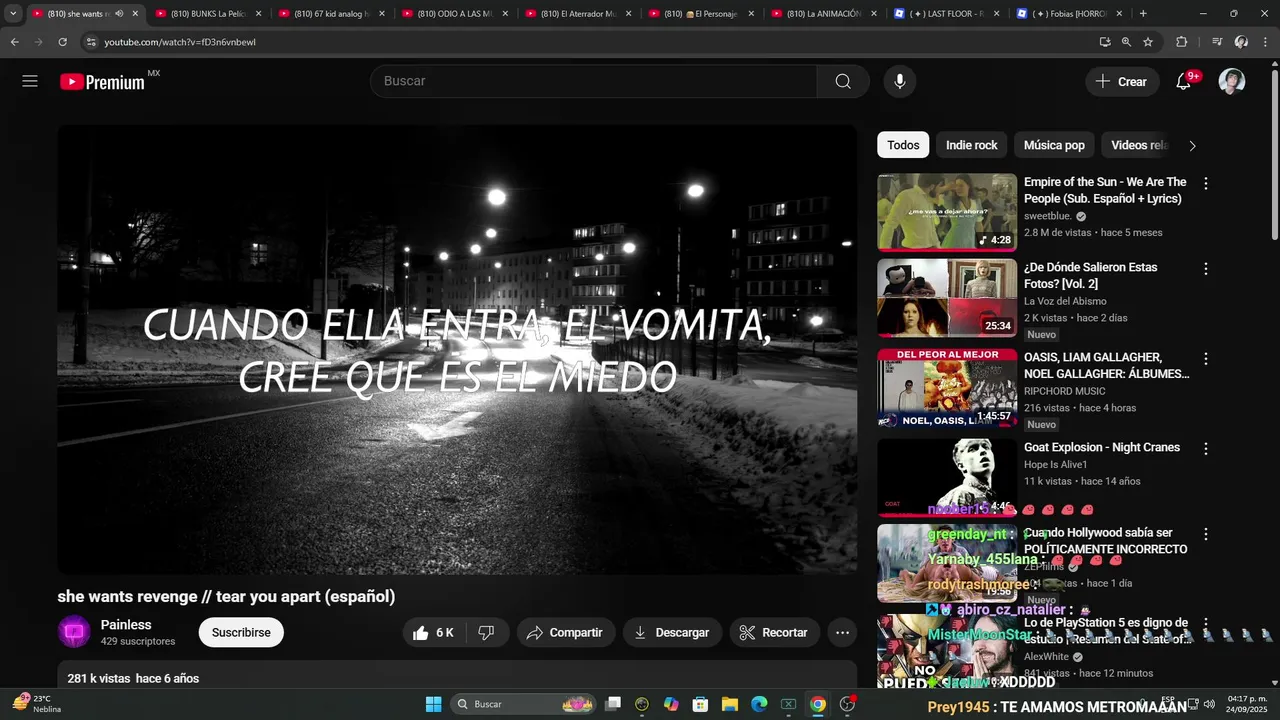Open a new browser tab
This screenshot has height=720, width=1280.
pyautogui.click(x=1143, y=14)
